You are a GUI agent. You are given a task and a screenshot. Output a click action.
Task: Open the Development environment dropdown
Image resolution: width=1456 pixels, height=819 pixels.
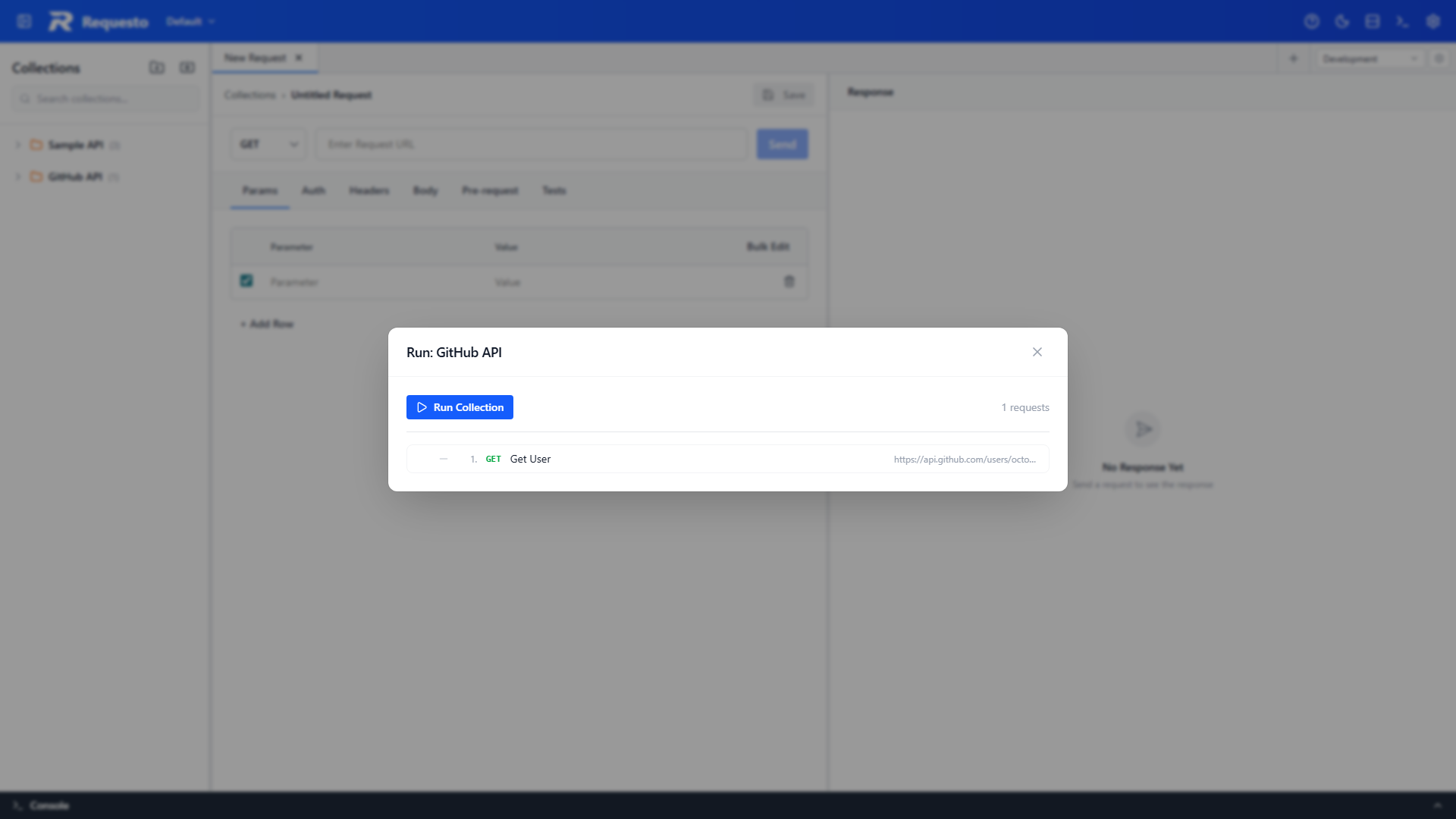[x=1370, y=58]
